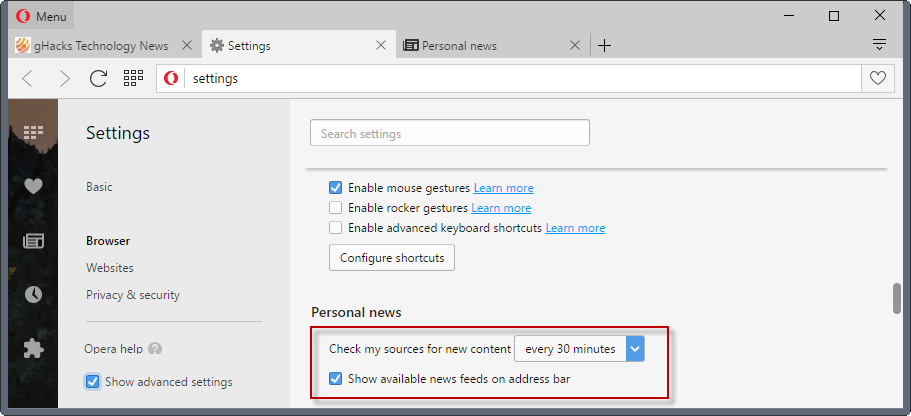
Task: Disable Enable mouse gestures checkbox
Action: 335,188
